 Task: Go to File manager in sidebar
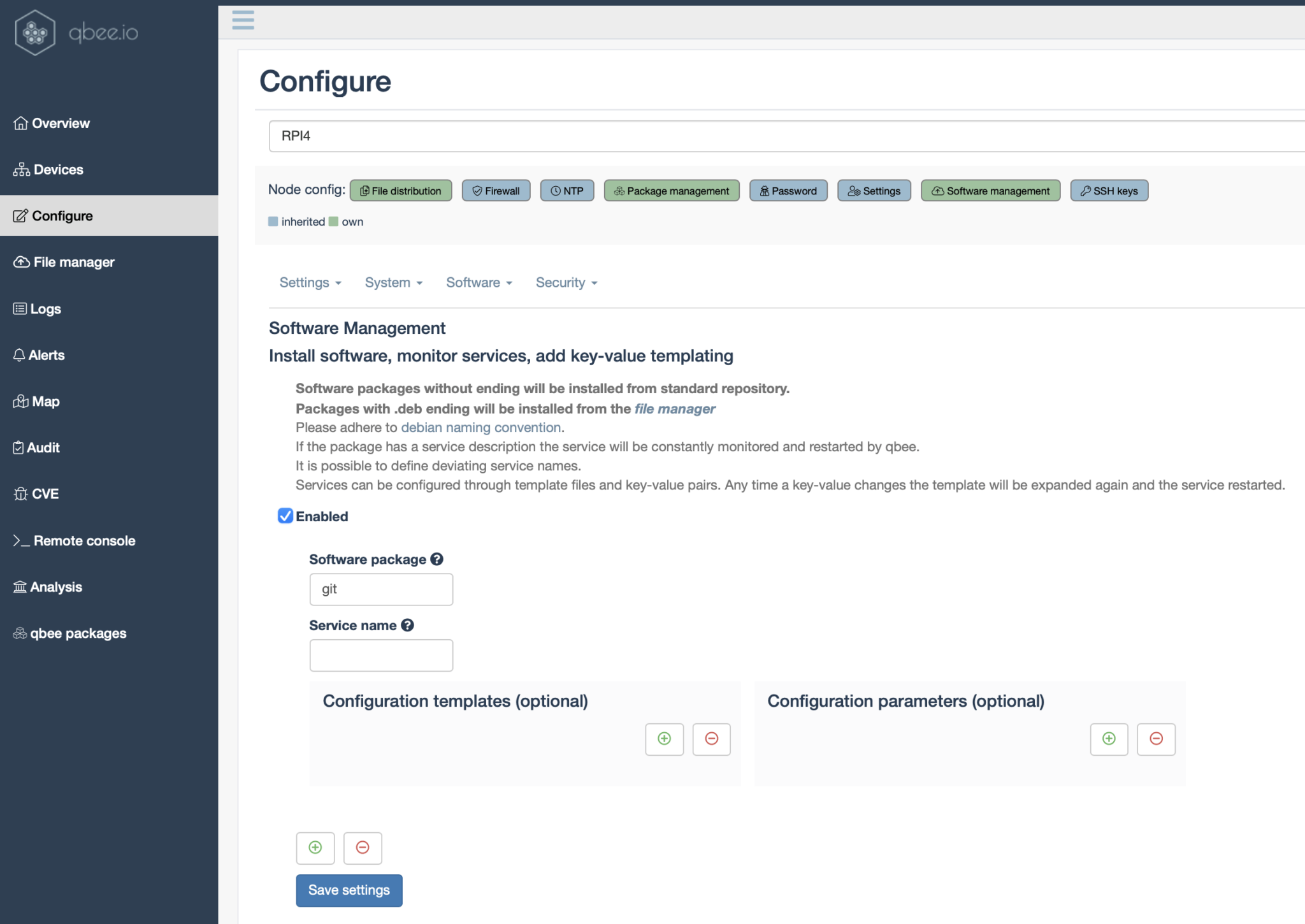pos(73,262)
